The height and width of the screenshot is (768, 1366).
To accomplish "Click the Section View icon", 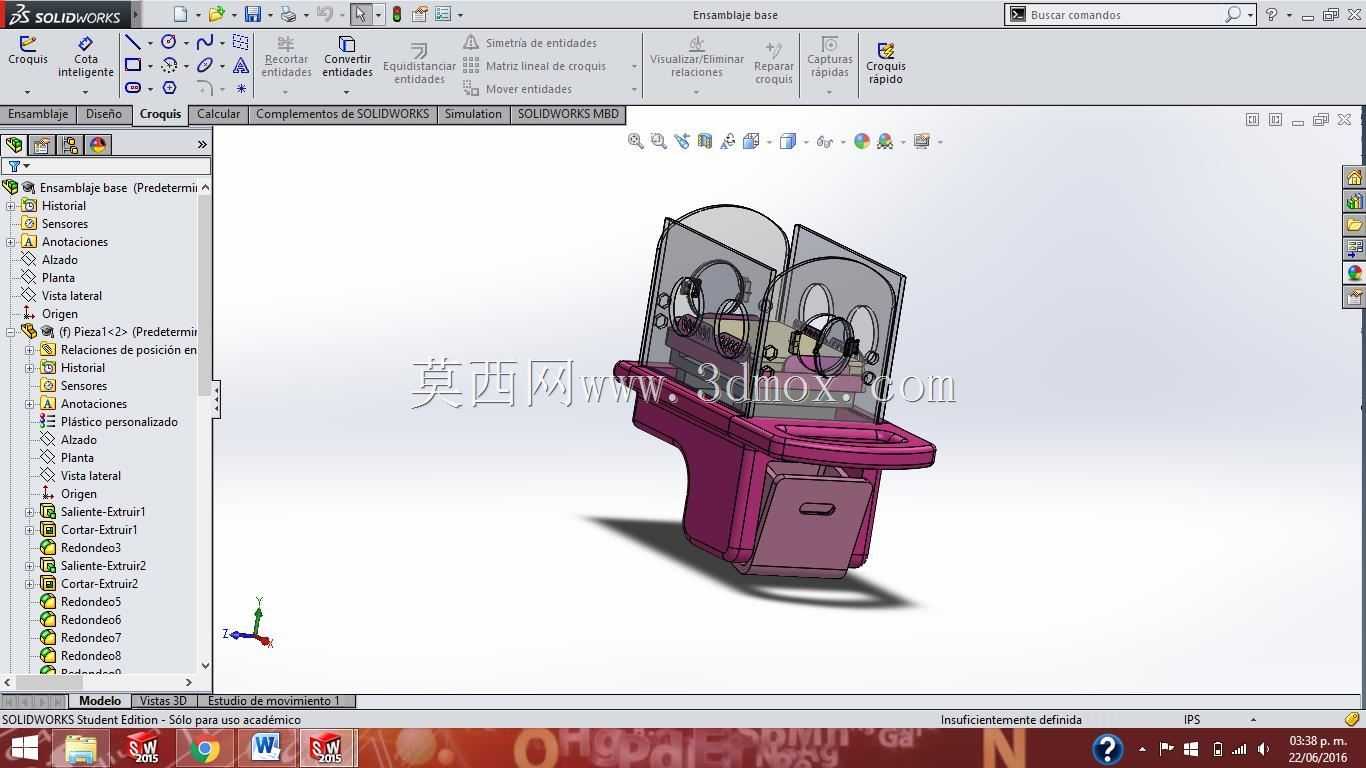I will click(705, 141).
